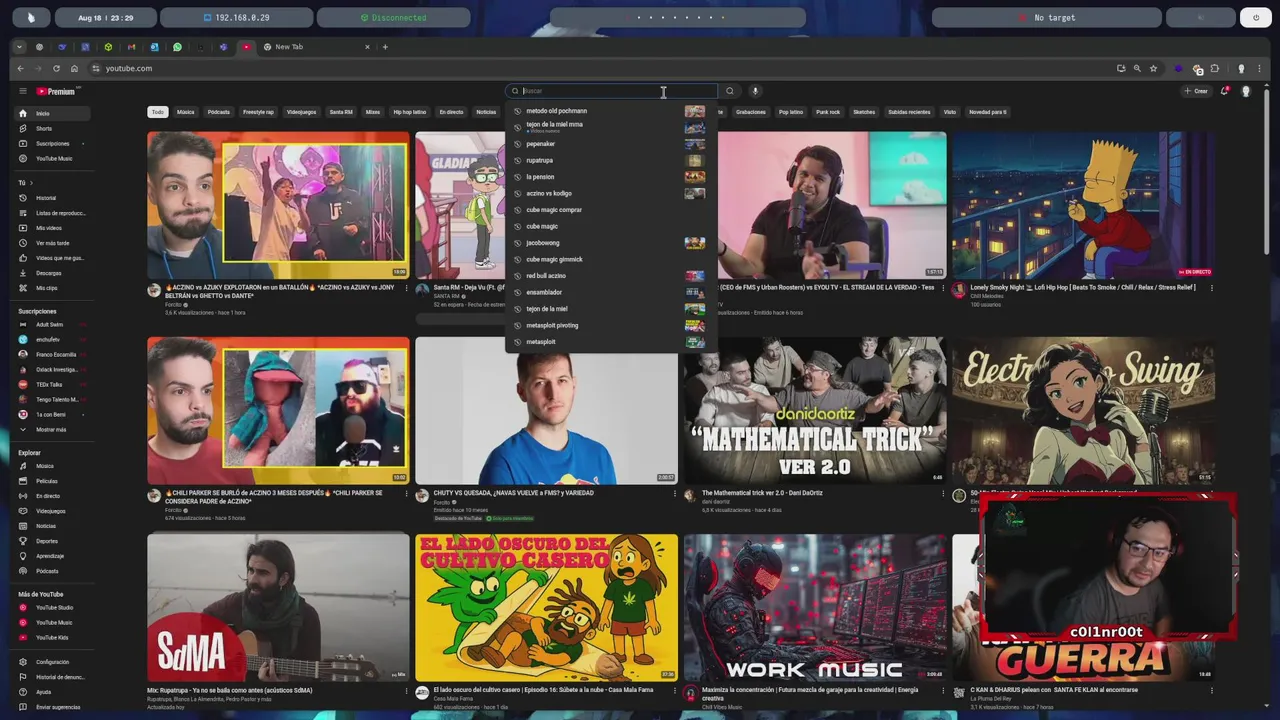
Task: Open ACZINO vs AZUKY video options menu
Action: point(406,288)
